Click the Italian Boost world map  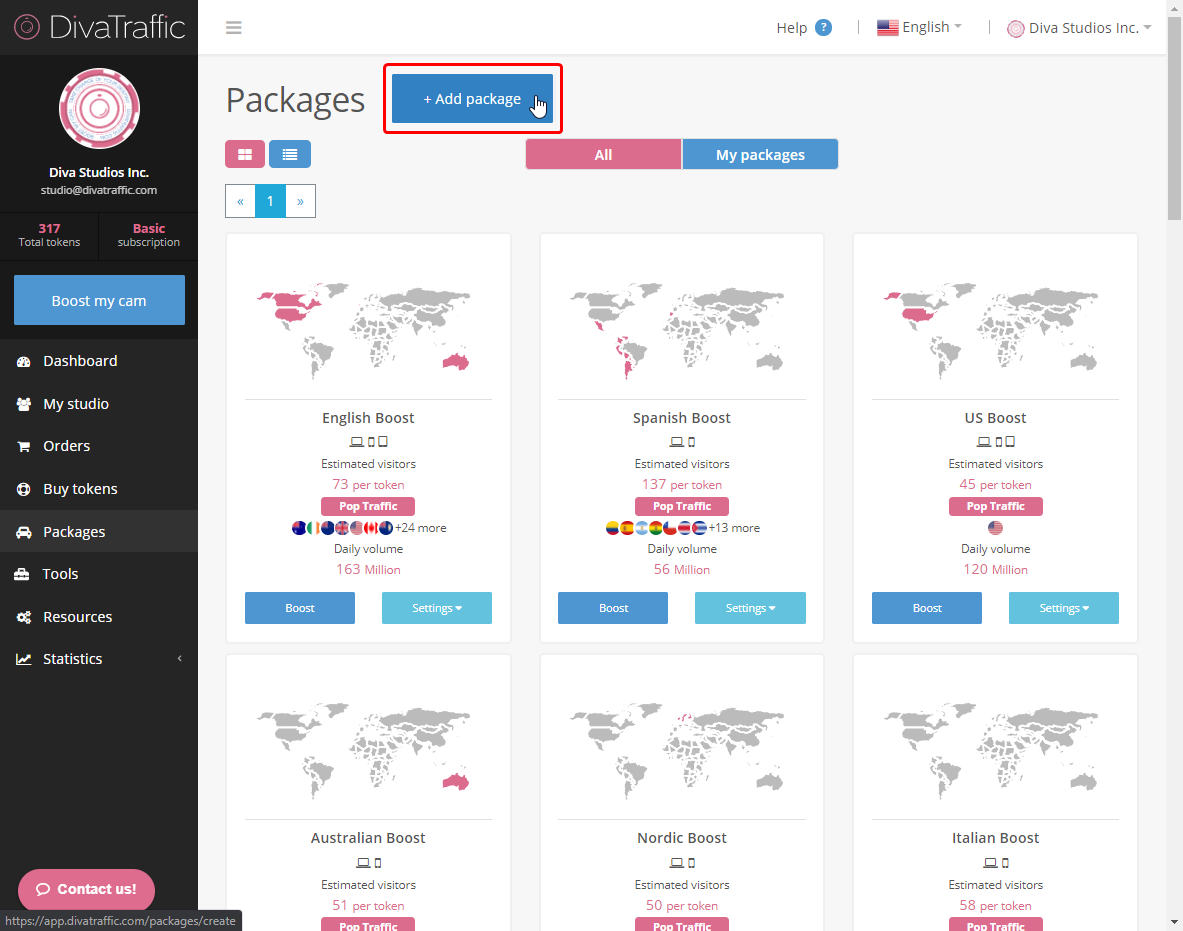click(991, 751)
